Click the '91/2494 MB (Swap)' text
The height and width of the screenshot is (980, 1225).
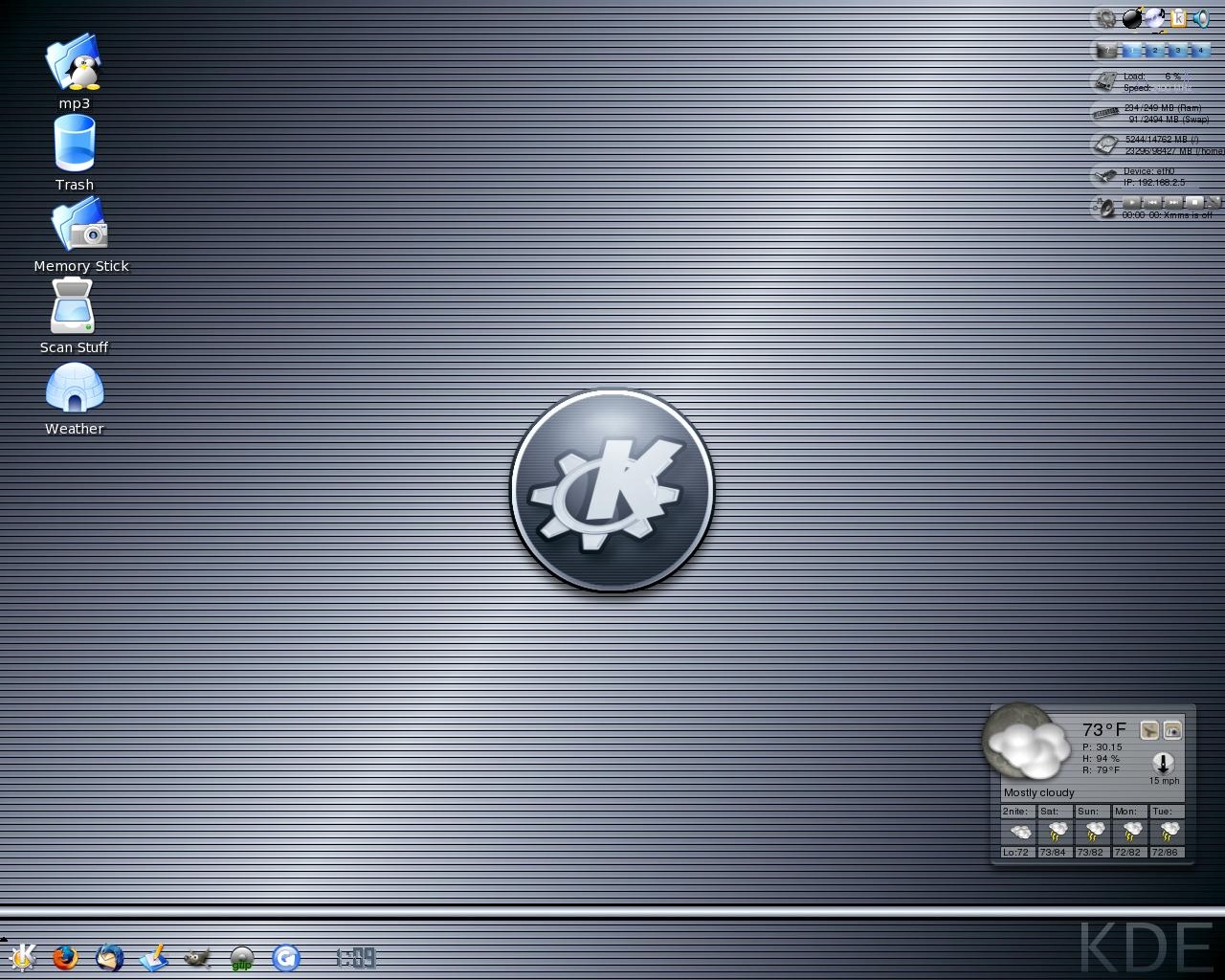coord(1169,120)
